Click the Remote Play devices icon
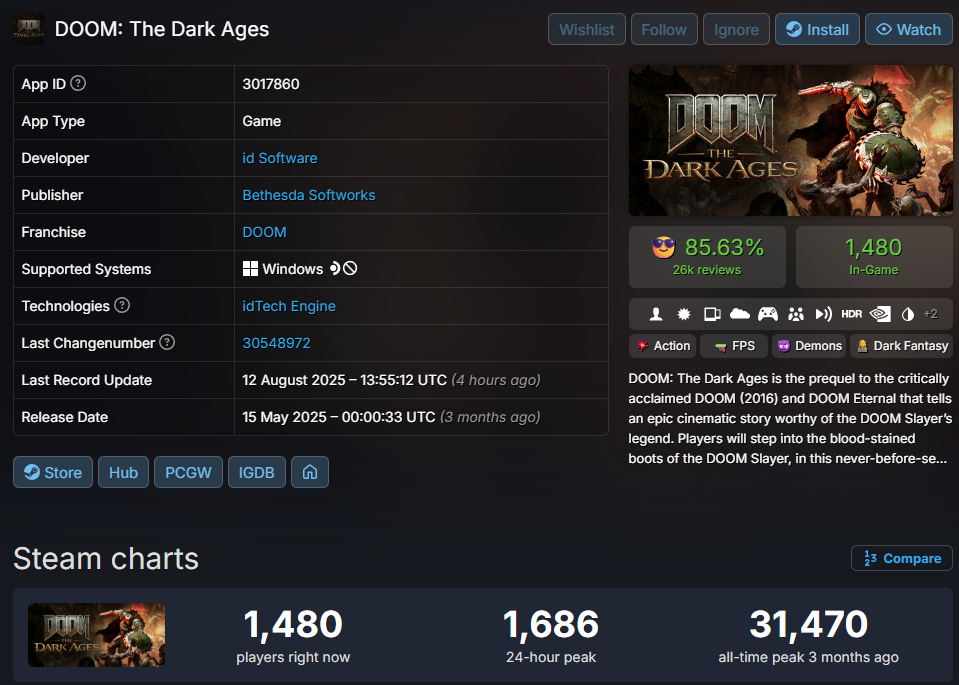 coord(712,314)
